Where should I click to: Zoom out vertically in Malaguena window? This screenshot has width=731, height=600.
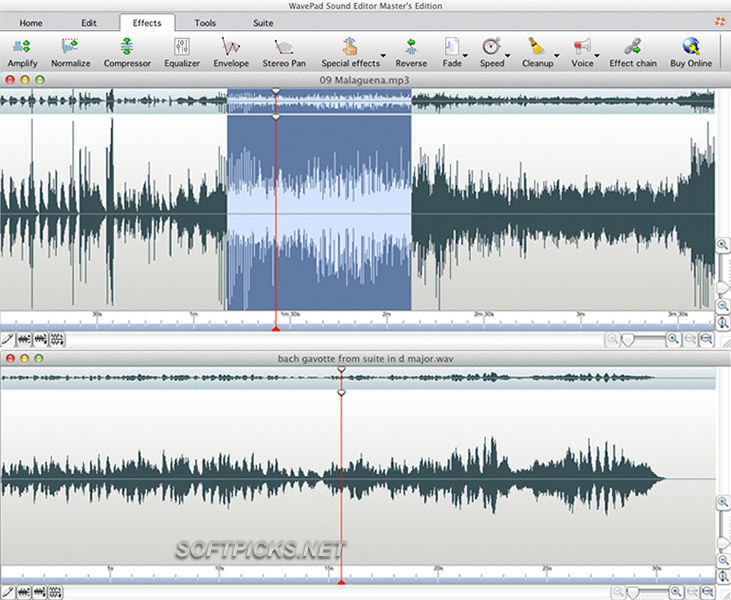(x=723, y=306)
